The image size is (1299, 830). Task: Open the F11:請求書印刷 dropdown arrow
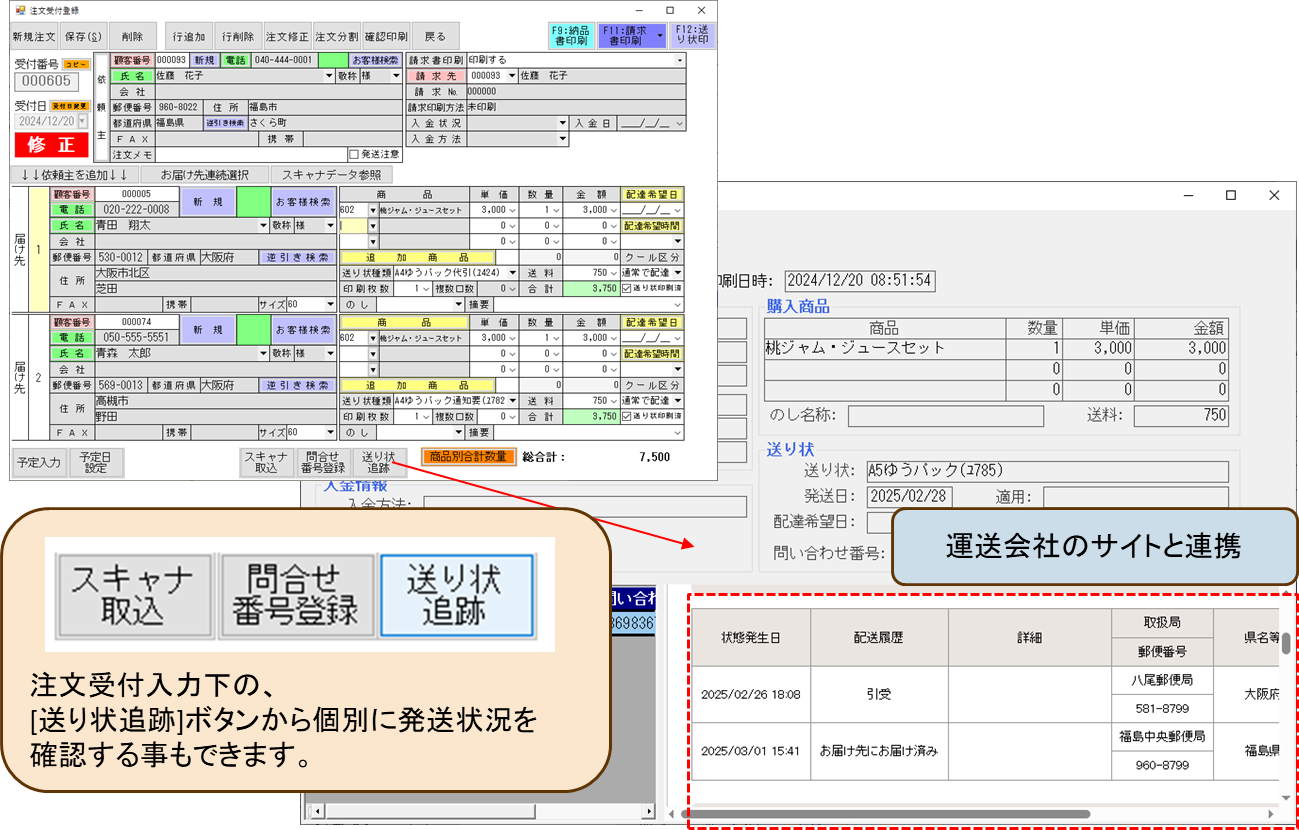[x=659, y=36]
